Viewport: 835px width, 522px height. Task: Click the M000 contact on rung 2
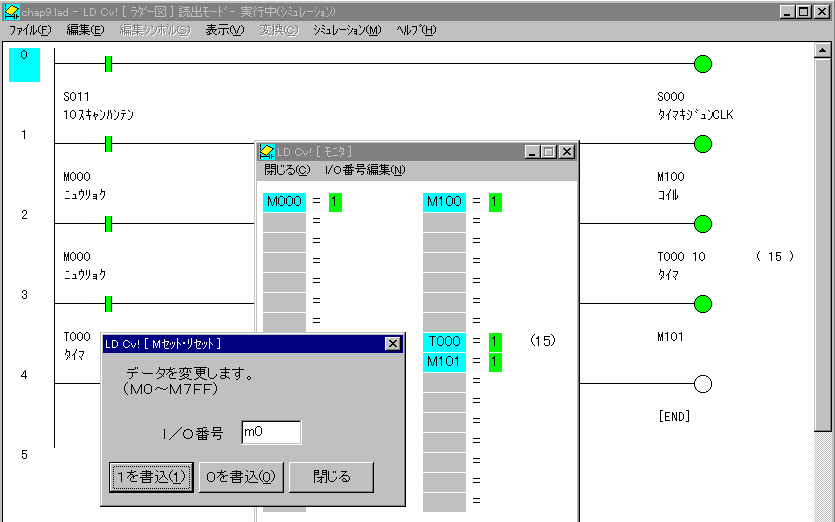[x=108, y=224]
